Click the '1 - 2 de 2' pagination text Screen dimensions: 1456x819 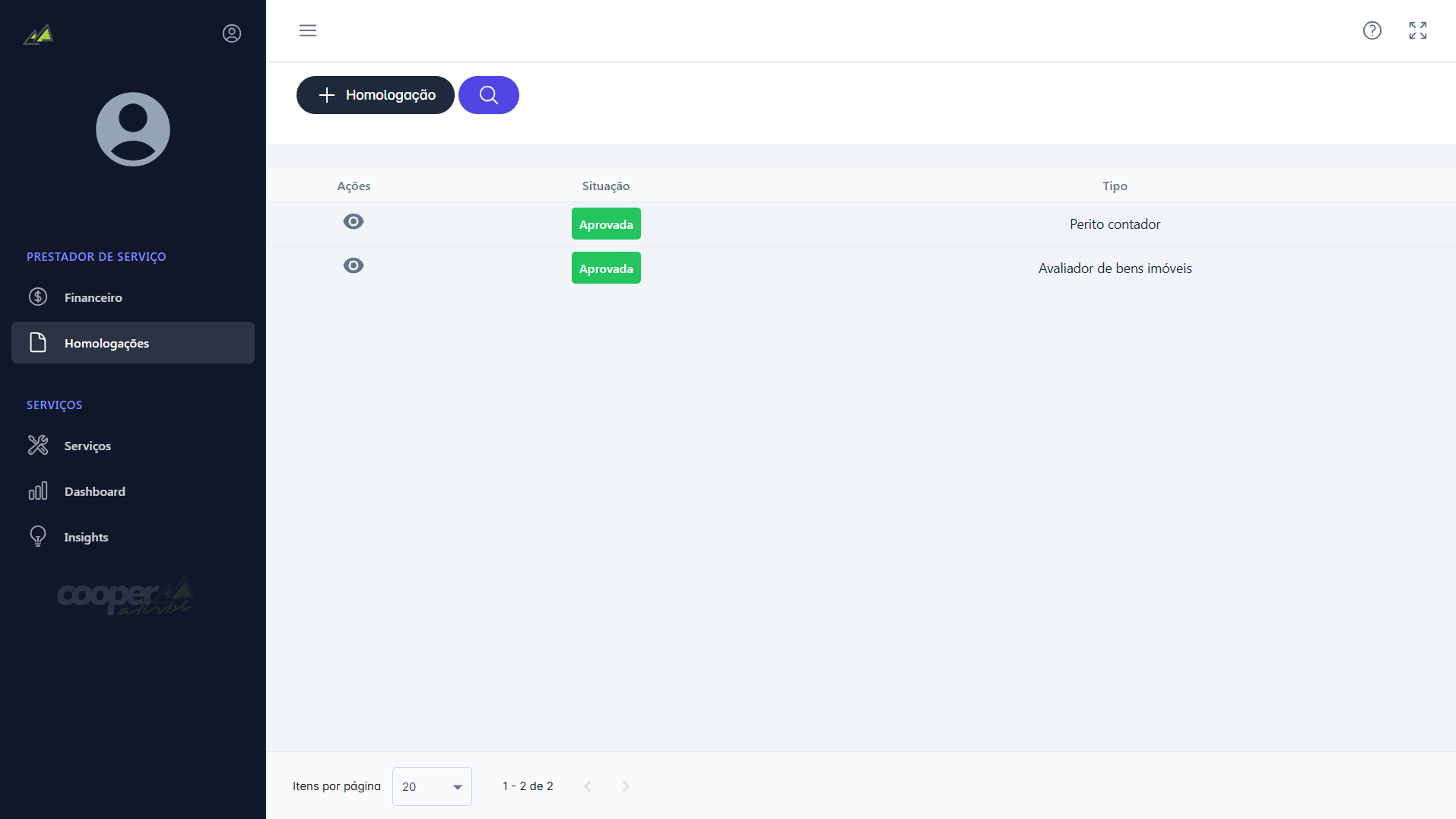pyautogui.click(x=528, y=786)
